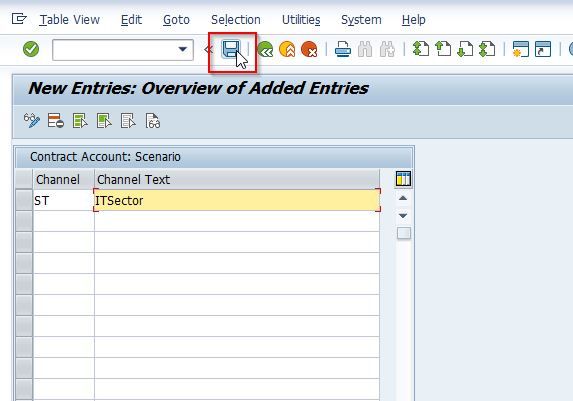Open the Selection menu
The width and height of the screenshot is (573, 401).
click(x=236, y=20)
